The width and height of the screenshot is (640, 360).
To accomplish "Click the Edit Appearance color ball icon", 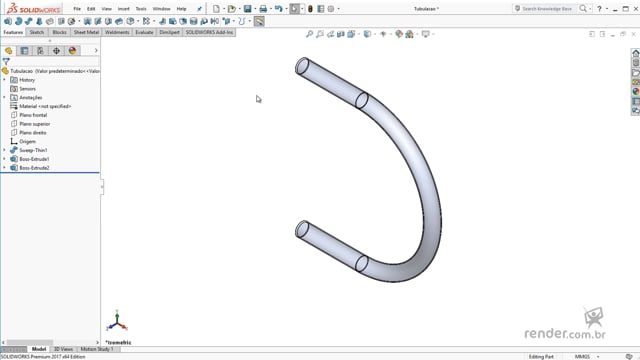I will [x=399, y=34].
